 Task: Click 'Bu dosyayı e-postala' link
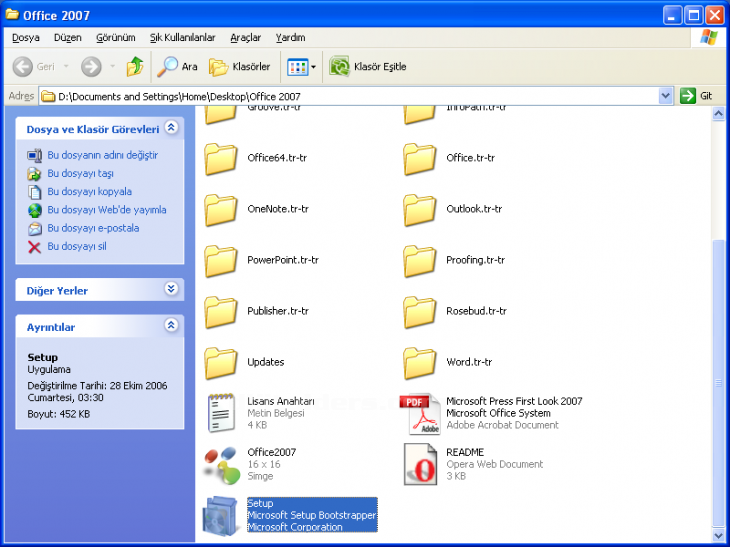(93, 228)
